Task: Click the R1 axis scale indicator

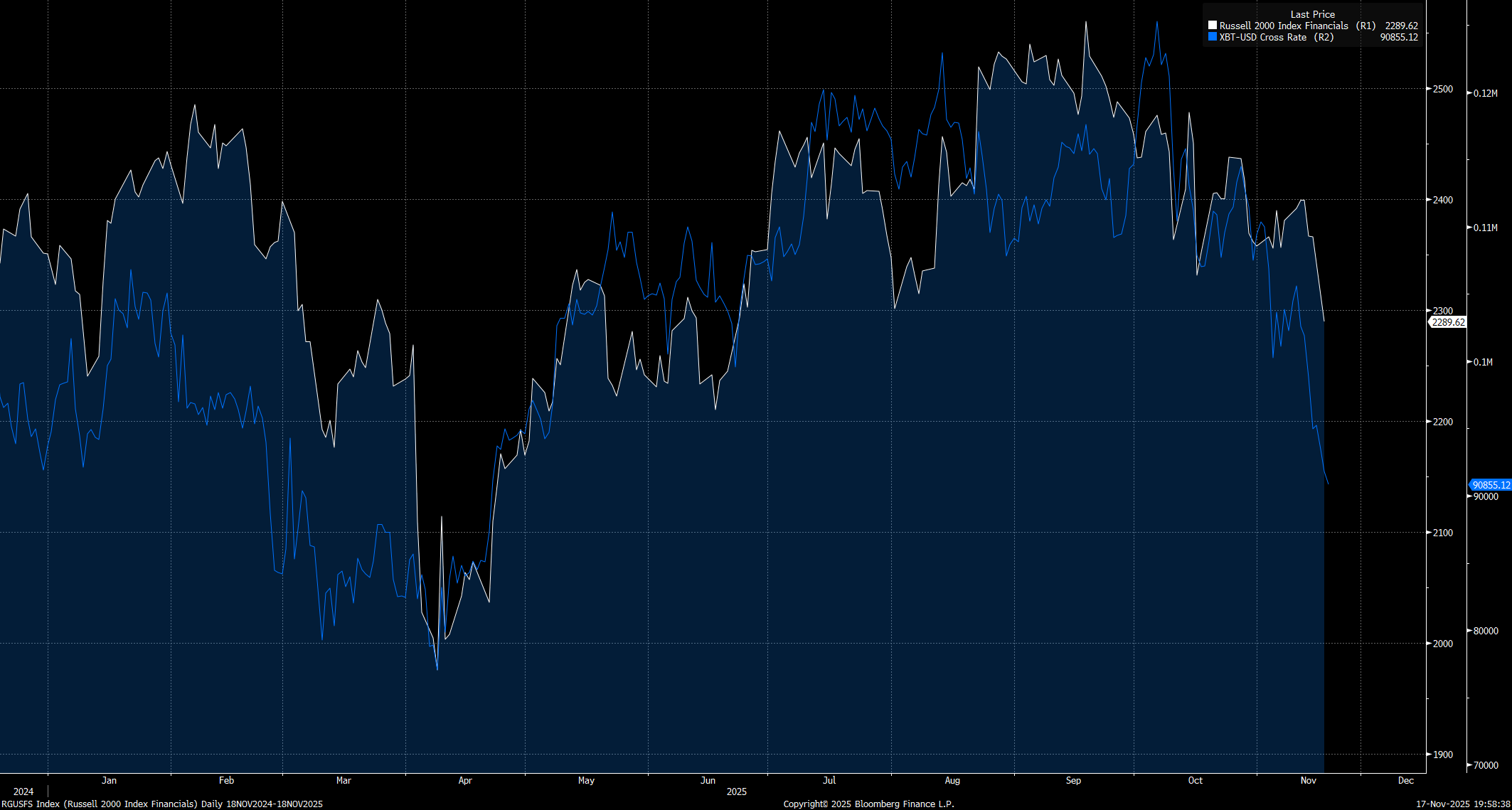Action: [x=1368, y=25]
